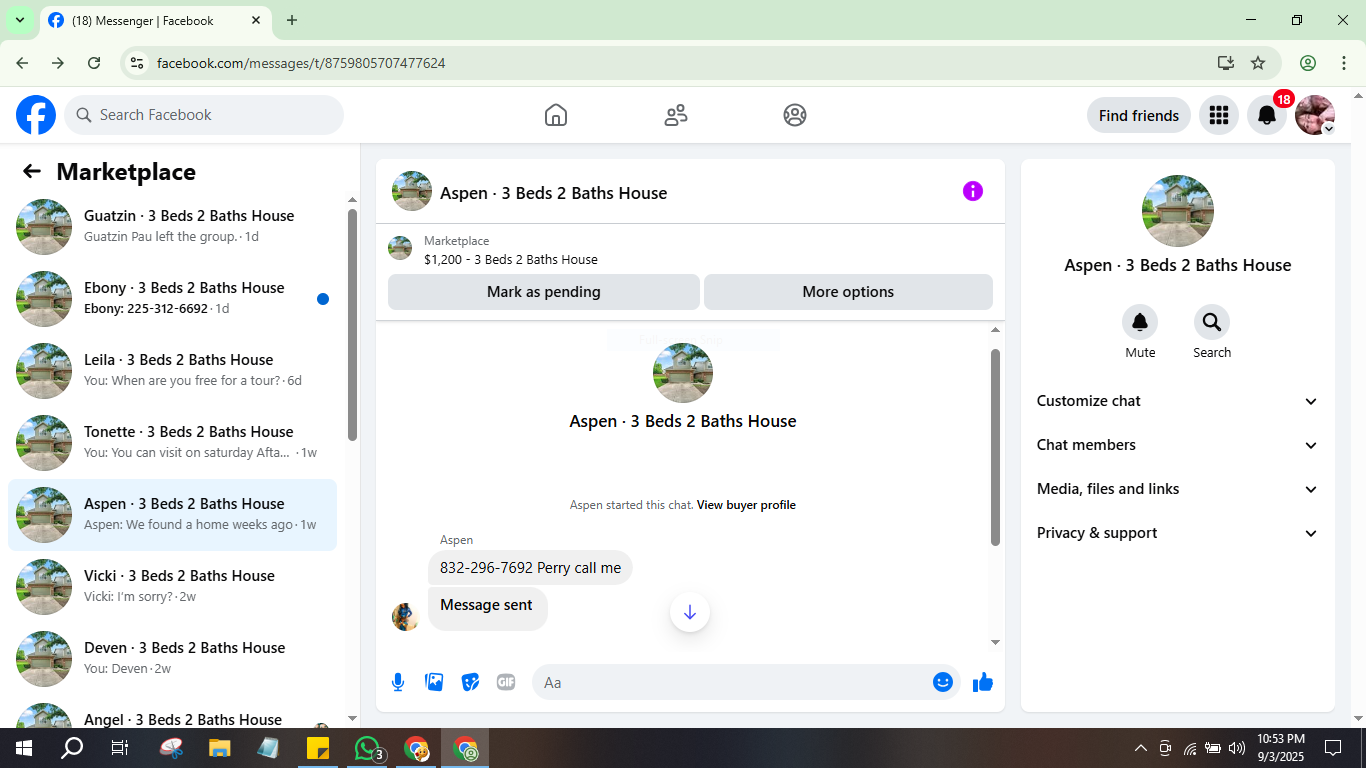Click the Chrome address bar URL
This screenshot has height=768, width=1366.
[301, 63]
